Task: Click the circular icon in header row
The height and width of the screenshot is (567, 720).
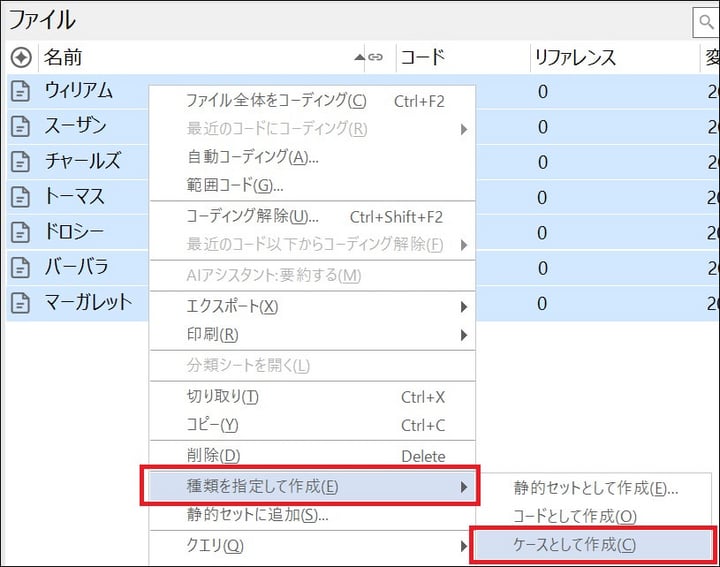Action: [20, 58]
